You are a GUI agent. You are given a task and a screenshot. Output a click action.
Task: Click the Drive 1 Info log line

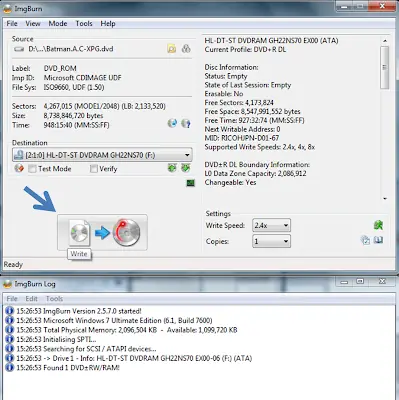point(134,358)
